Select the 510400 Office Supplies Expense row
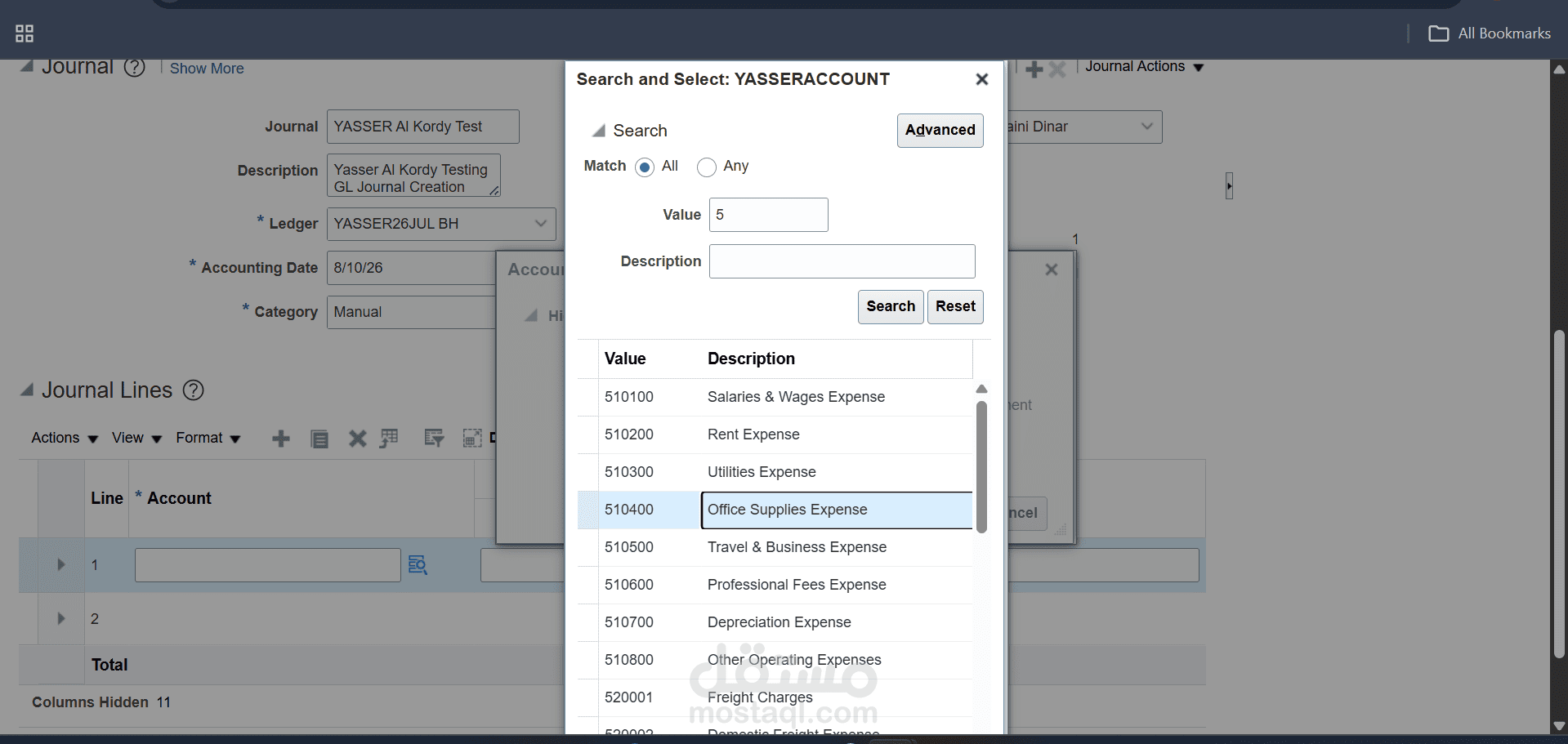 (775, 510)
